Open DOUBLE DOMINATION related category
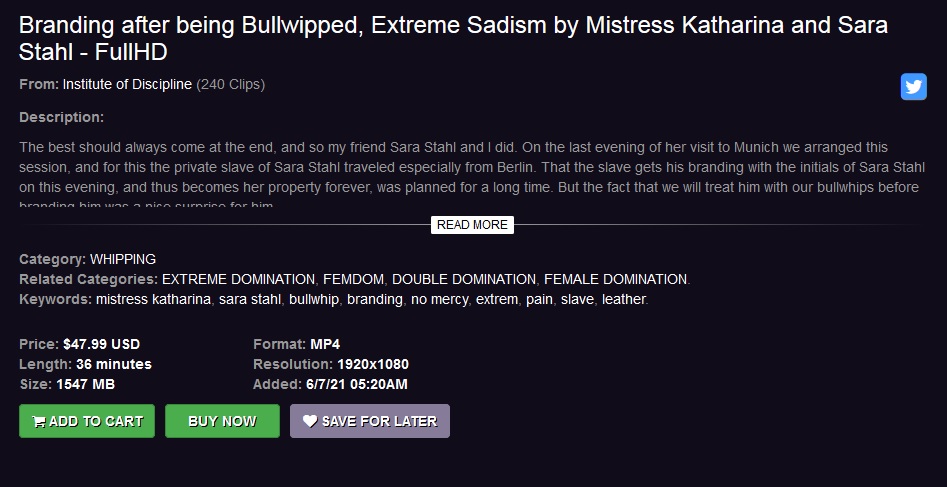The height and width of the screenshot is (487, 947). click(x=464, y=279)
